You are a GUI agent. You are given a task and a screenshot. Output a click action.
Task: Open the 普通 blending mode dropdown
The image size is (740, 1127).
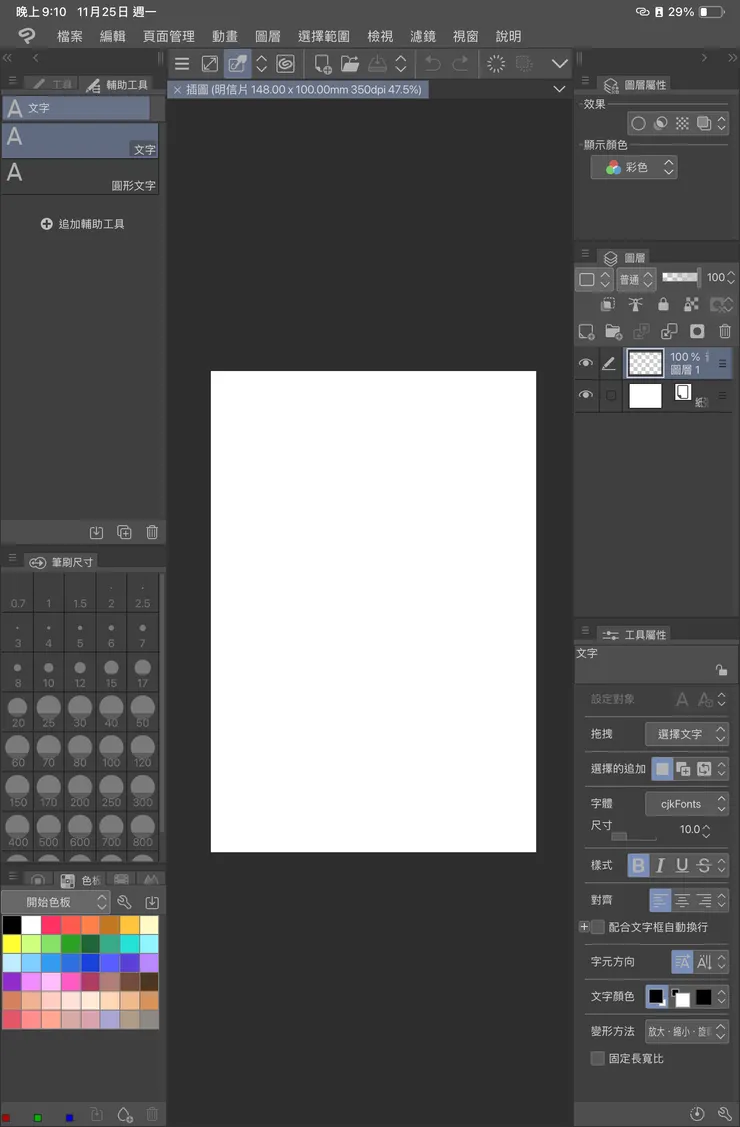coord(636,279)
